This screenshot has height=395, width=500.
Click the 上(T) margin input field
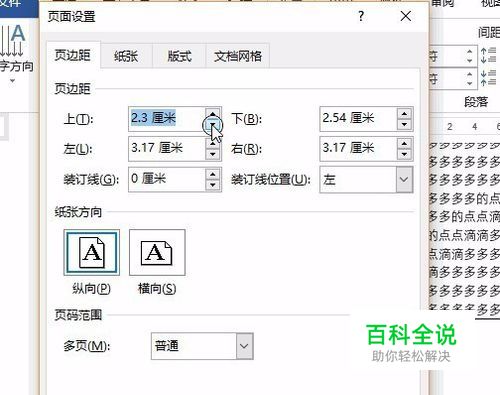[x=167, y=119]
